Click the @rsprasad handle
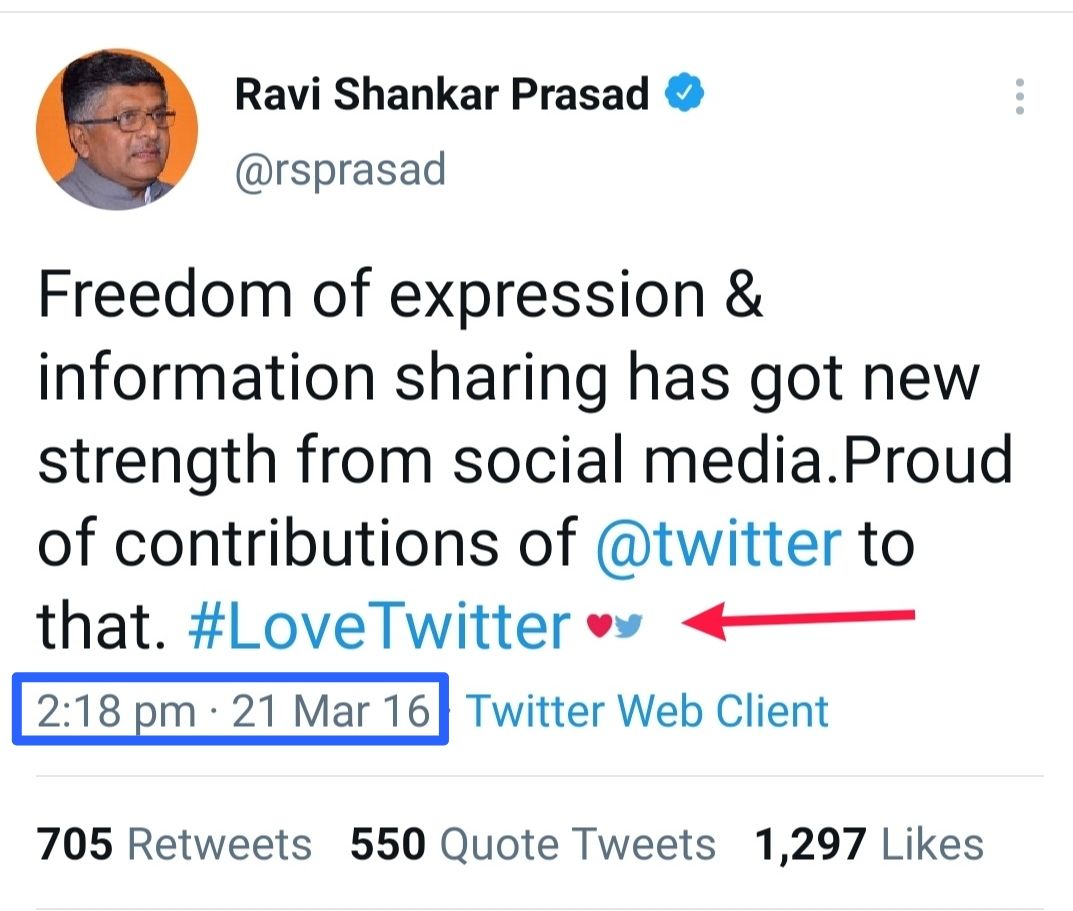Viewport: 1073px width, 911px height. pyautogui.click(x=340, y=170)
